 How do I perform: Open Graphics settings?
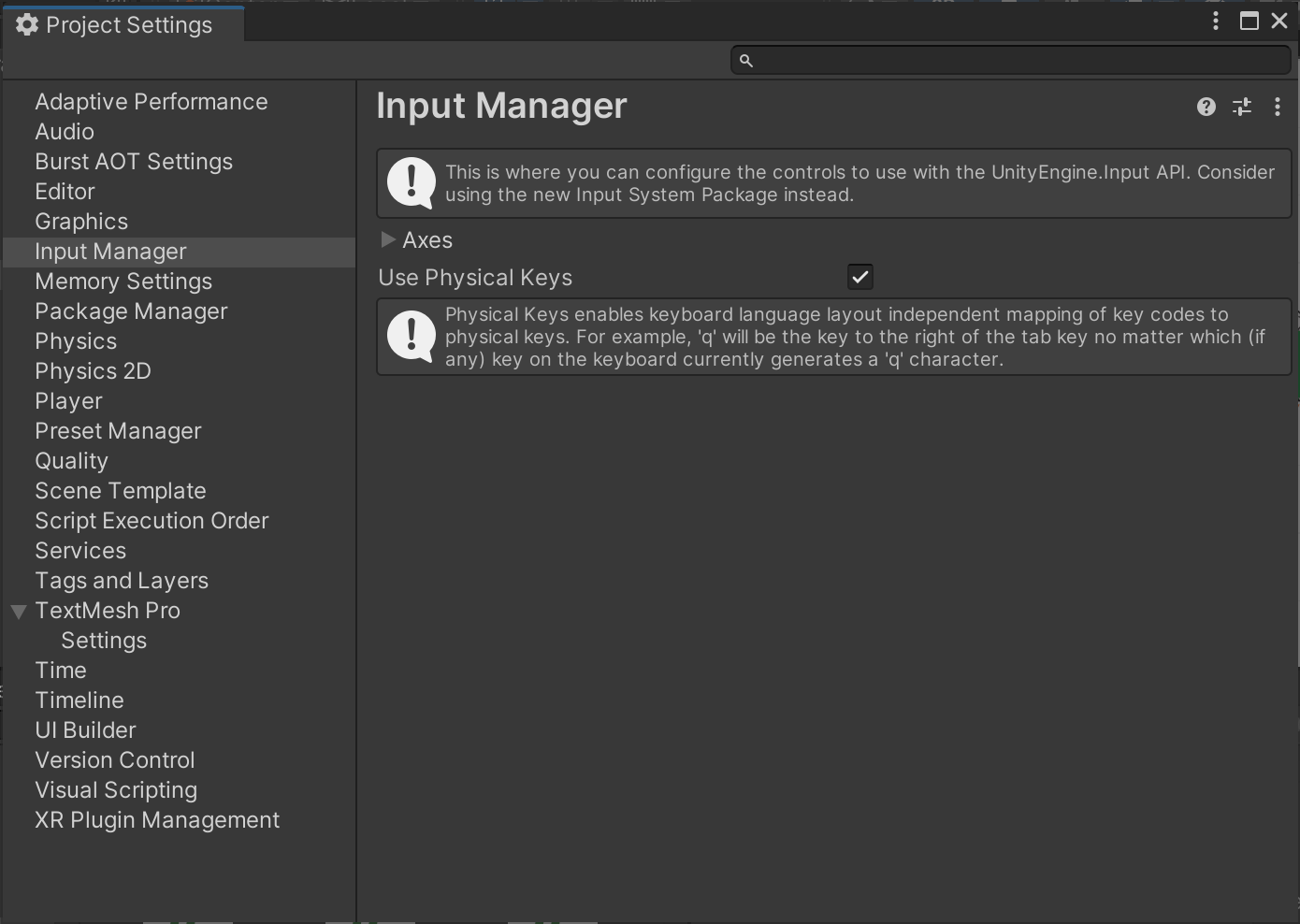click(x=81, y=222)
